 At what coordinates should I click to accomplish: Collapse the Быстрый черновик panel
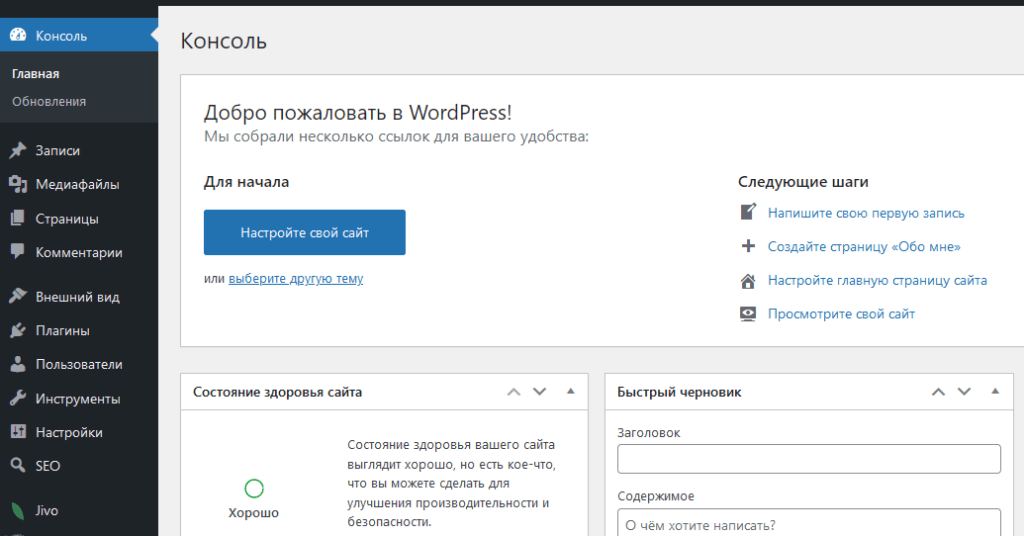995,391
